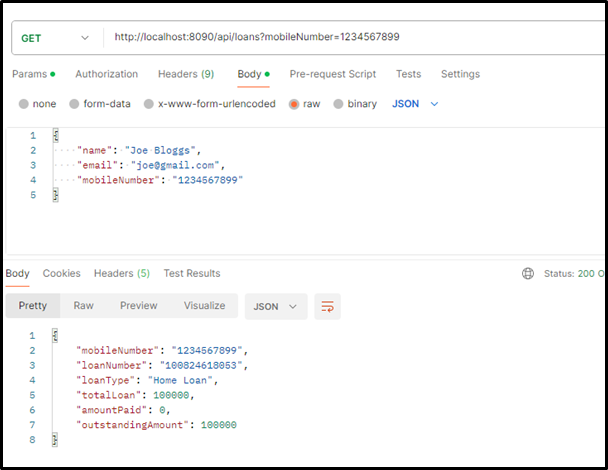The image size is (608, 470).
Task: Open the response JSON format dropdown
Action: (x=276, y=306)
